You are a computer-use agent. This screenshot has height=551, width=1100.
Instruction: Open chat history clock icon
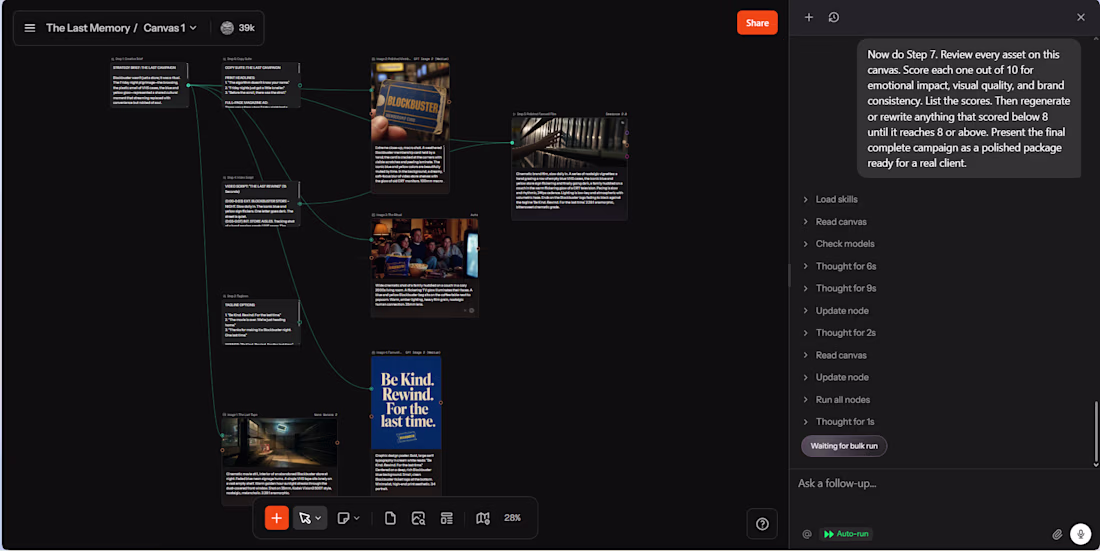(x=833, y=17)
